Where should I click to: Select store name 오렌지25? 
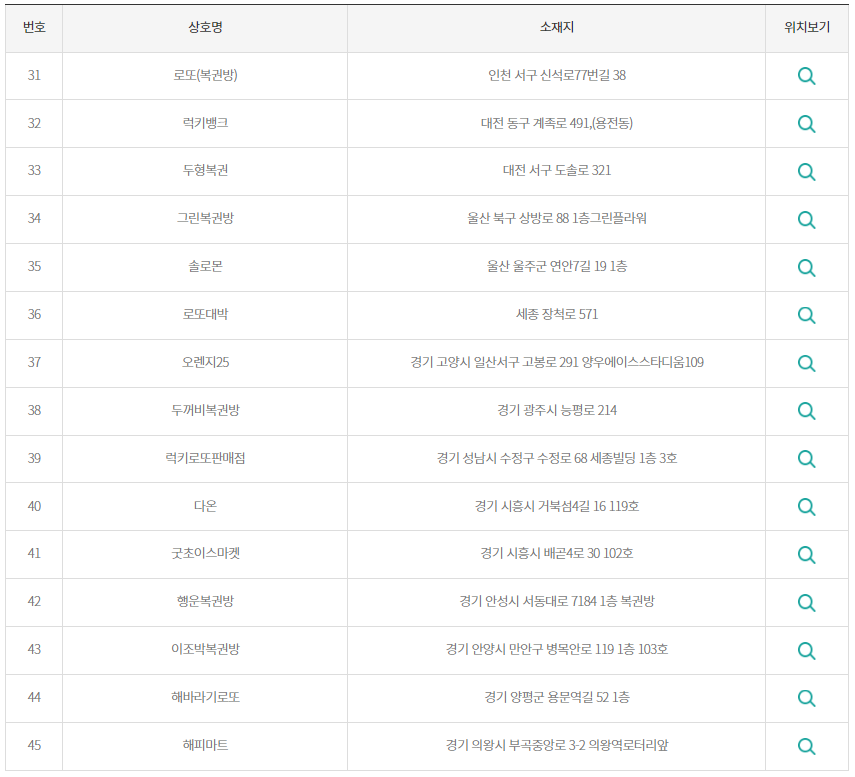pos(205,363)
